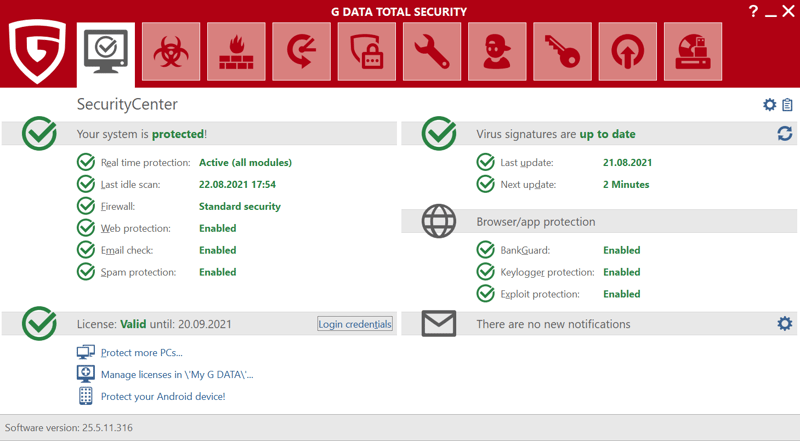Click the G DATA shield logo

pyautogui.click(x=37, y=51)
